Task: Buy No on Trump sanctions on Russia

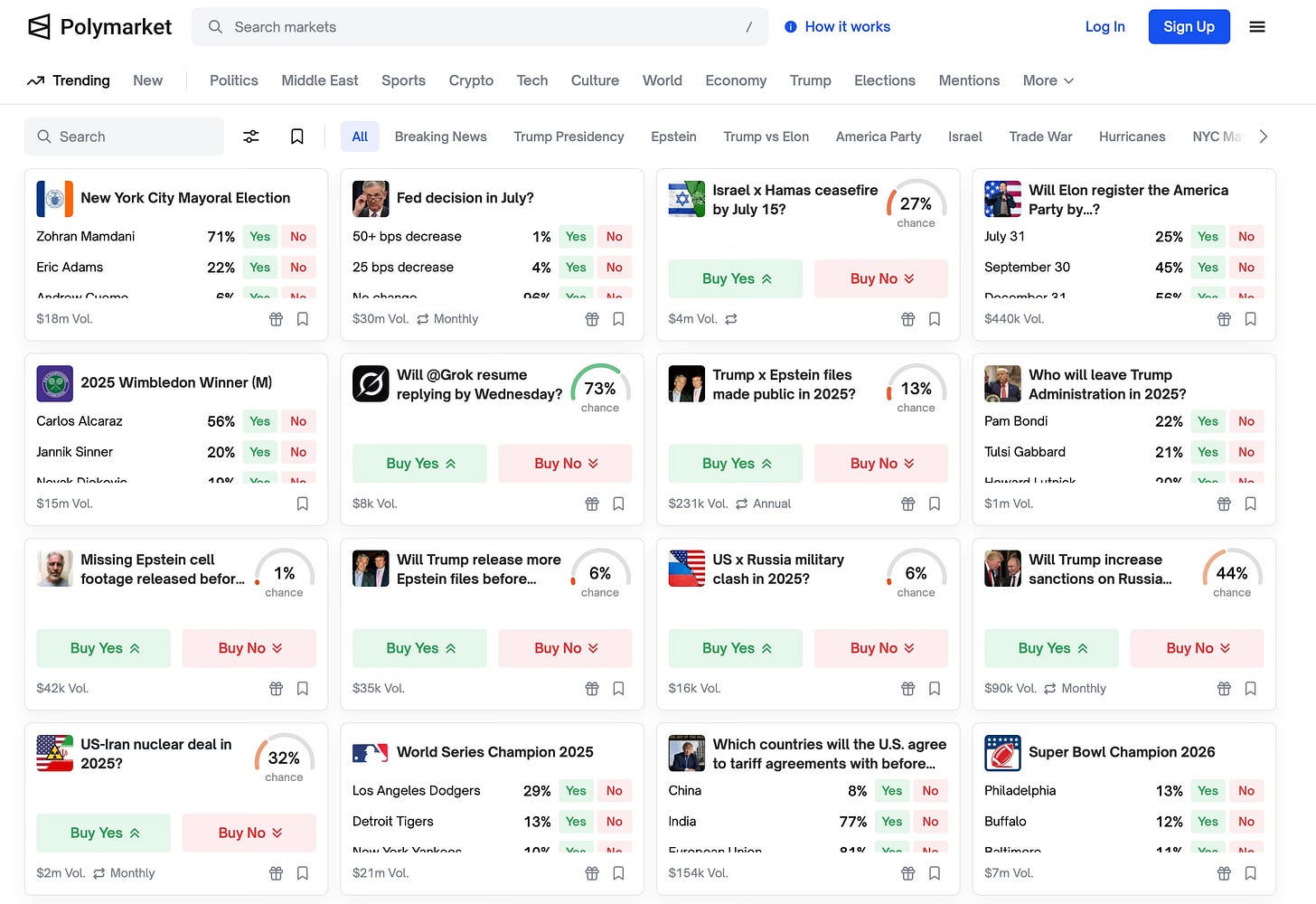Action: [x=1197, y=648]
